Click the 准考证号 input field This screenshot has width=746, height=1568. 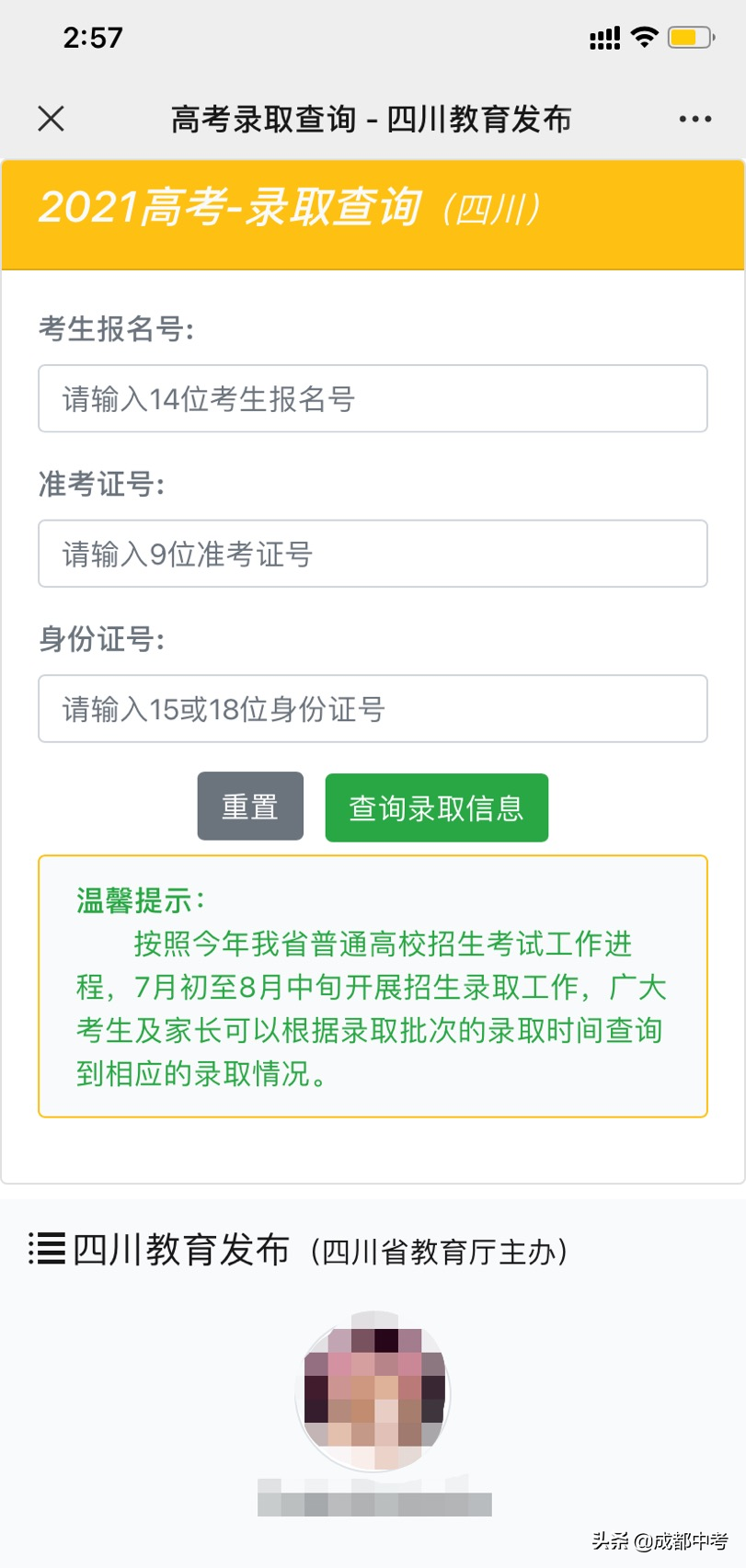(x=373, y=553)
